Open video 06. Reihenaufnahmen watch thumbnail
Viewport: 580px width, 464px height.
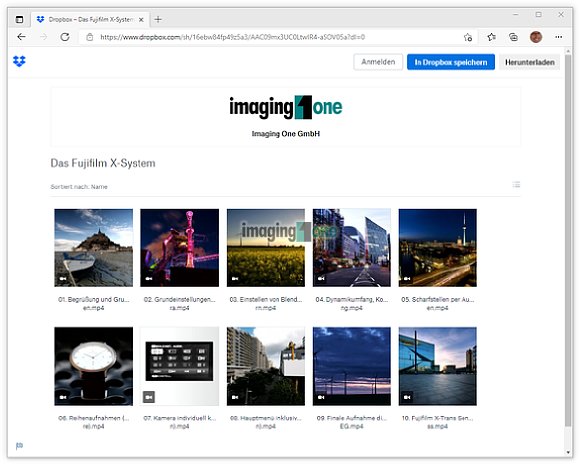pos(94,366)
